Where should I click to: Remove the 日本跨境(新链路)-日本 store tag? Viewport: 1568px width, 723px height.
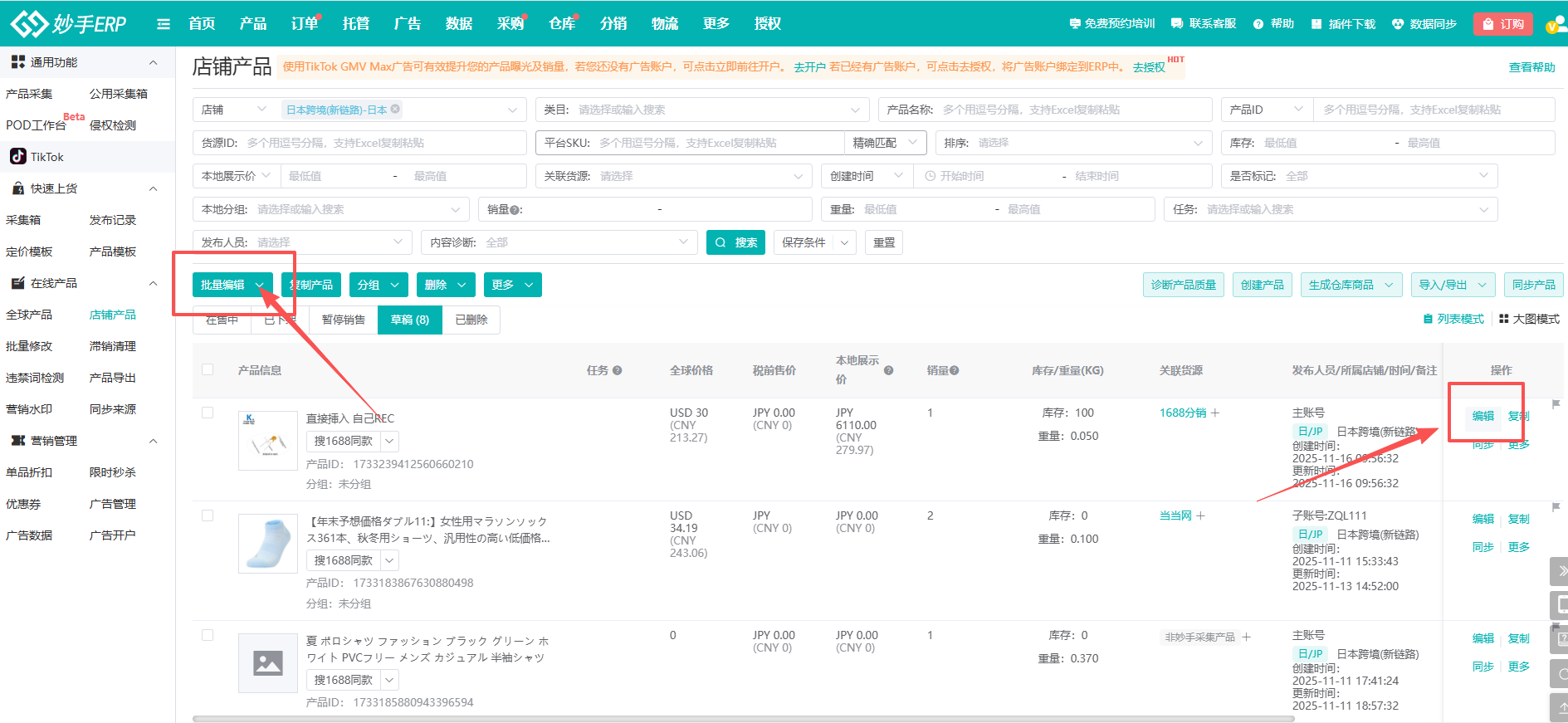(x=396, y=109)
